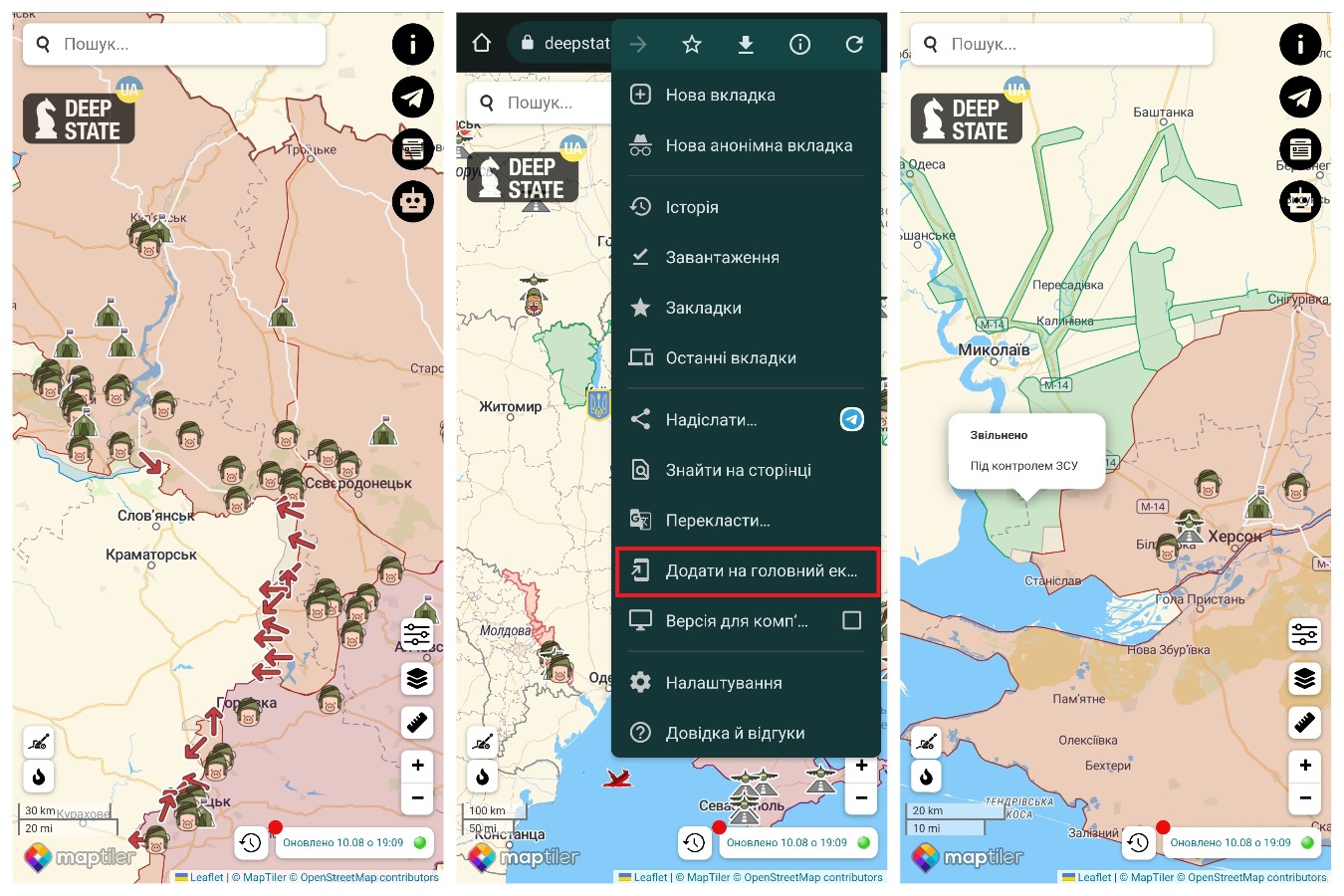Click update status 'Оновлено 10.08' in middle map
Viewport: 1344px width, 896px height.
pos(798,843)
